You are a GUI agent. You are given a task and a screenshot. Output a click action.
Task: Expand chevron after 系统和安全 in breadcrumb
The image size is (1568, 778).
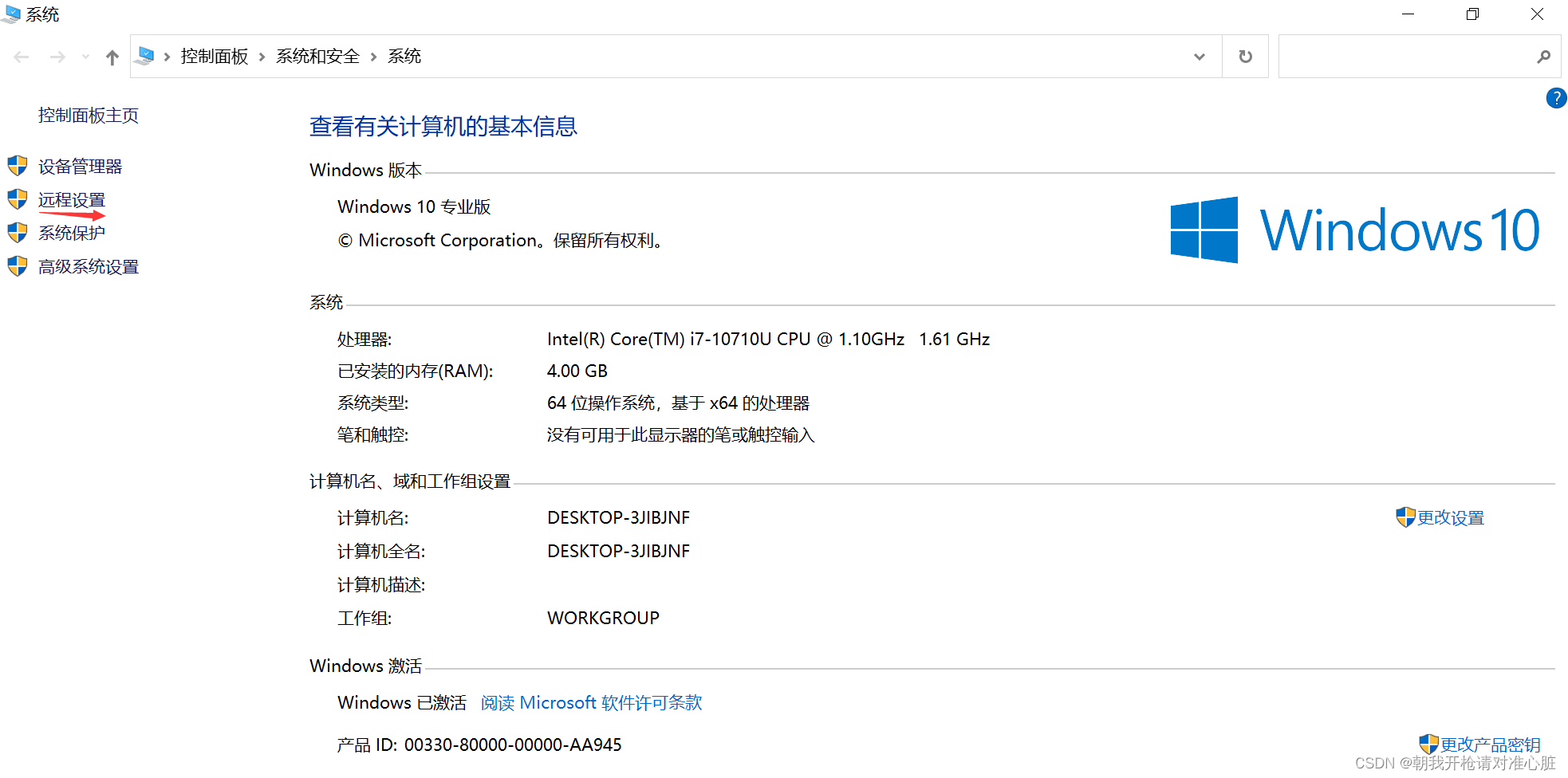pos(373,57)
